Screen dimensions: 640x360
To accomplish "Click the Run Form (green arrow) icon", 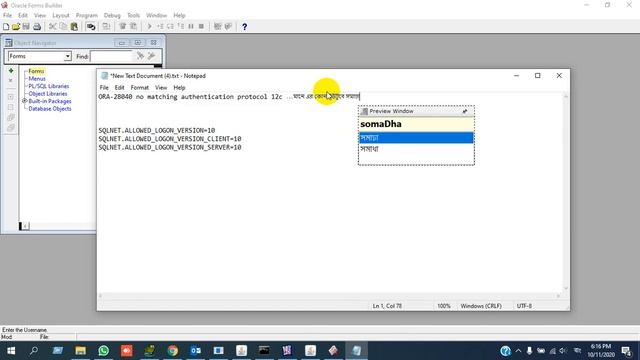I will (x=149, y=27).
